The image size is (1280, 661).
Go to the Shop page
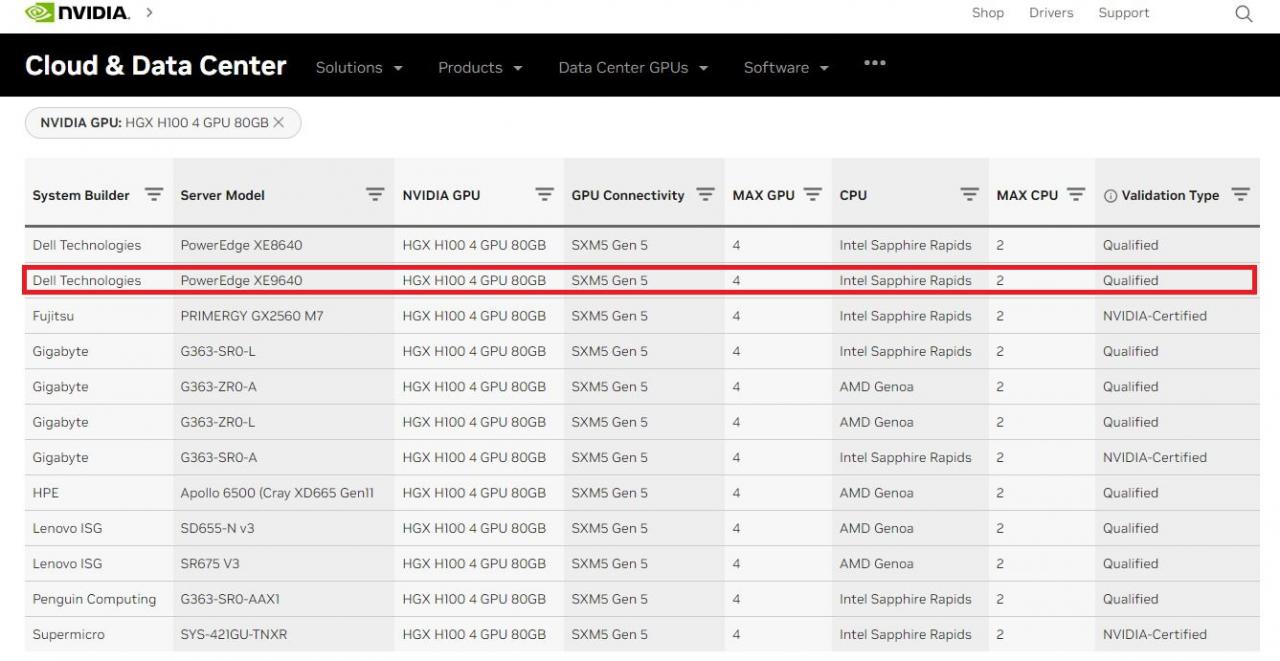pyautogui.click(x=987, y=13)
